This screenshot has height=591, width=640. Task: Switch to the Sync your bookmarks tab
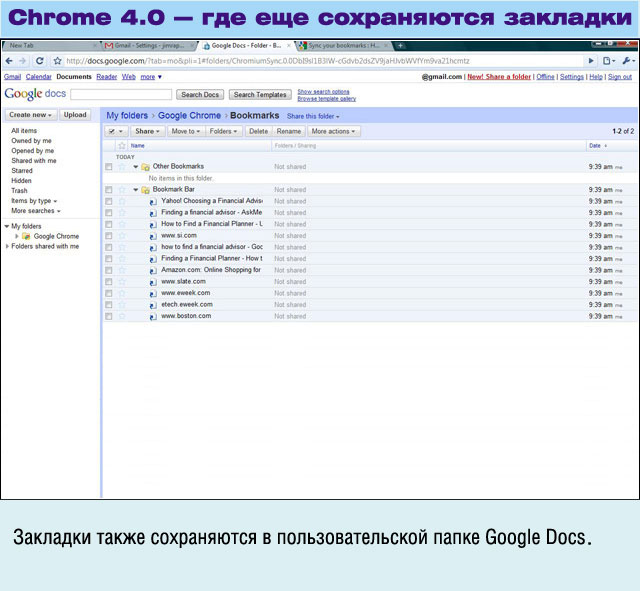(x=344, y=46)
